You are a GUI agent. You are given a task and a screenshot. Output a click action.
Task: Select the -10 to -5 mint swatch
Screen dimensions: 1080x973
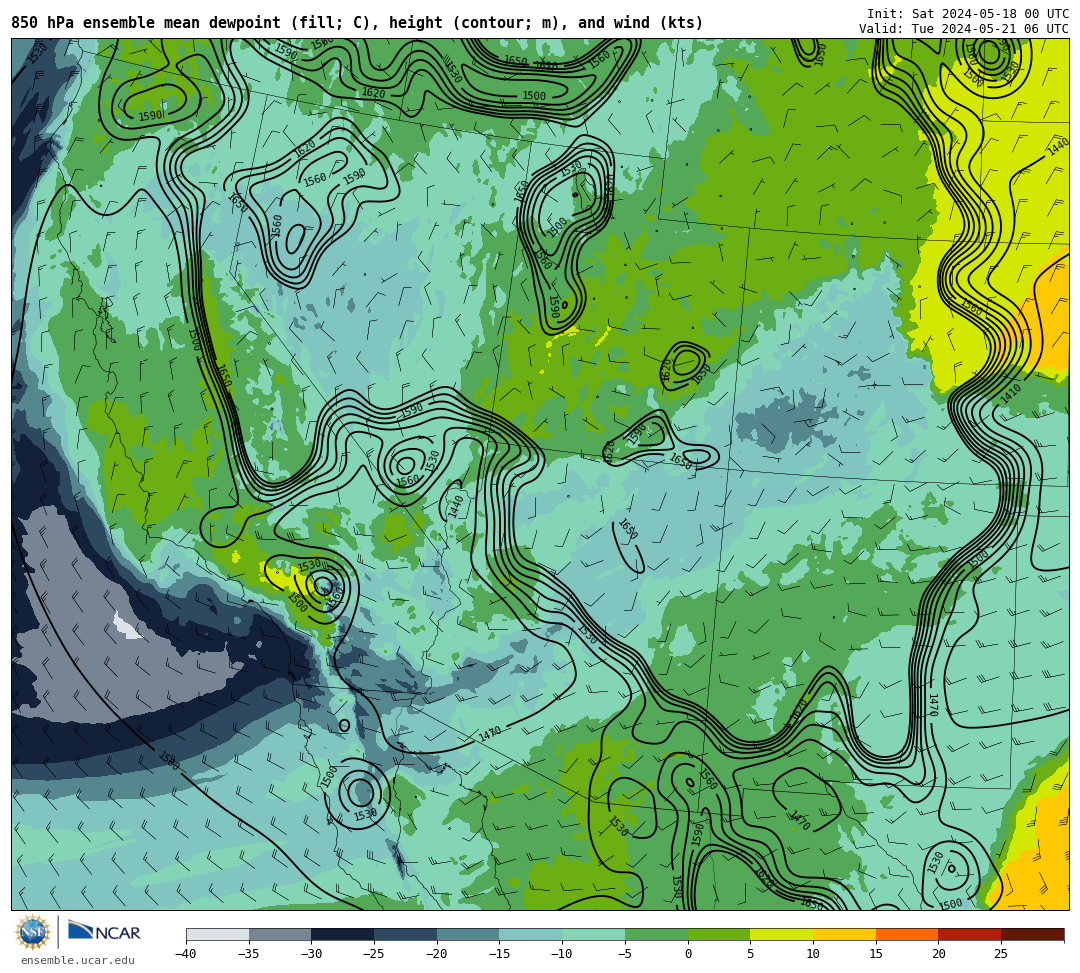point(594,934)
